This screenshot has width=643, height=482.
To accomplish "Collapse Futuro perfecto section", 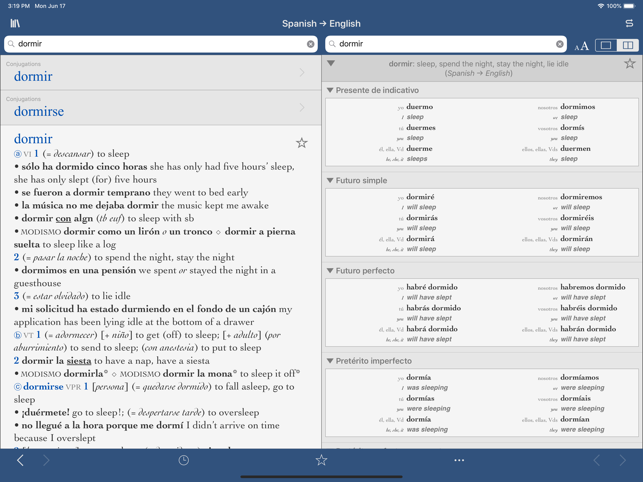I will point(330,271).
